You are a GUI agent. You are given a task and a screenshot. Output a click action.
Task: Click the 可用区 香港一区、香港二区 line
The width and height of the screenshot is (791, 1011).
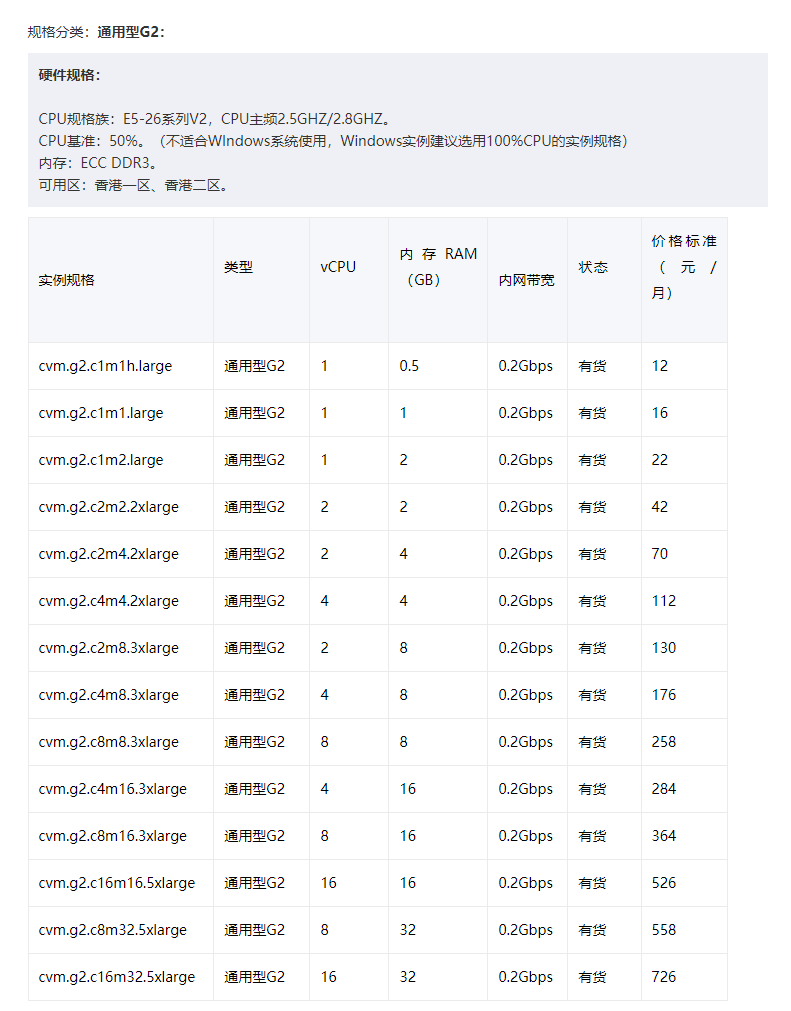[133, 186]
